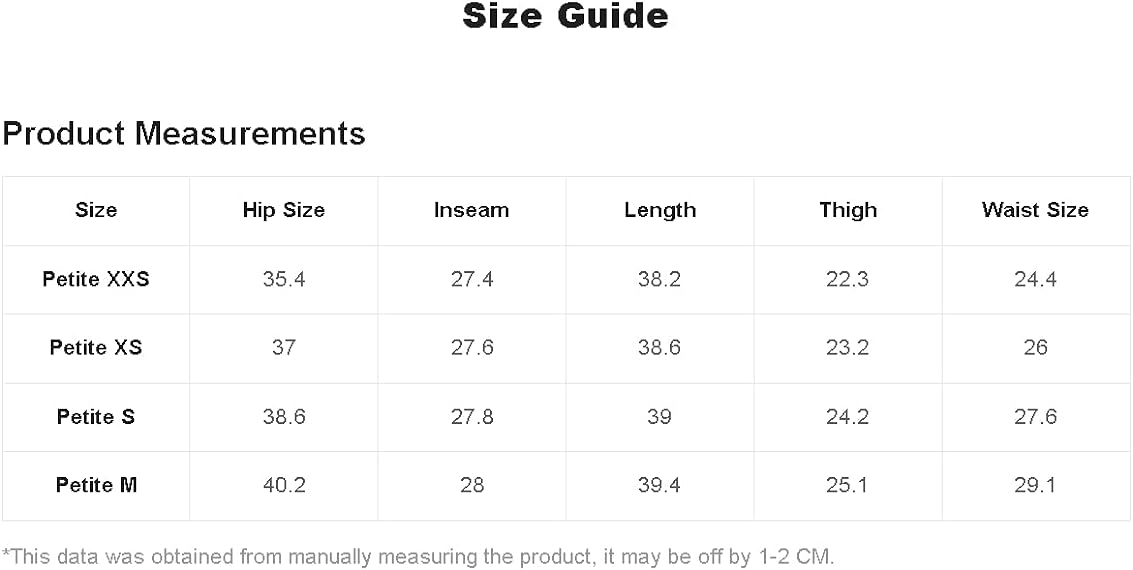Select Petite XS thigh value 23.2

pyautogui.click(x=848, y=348)
